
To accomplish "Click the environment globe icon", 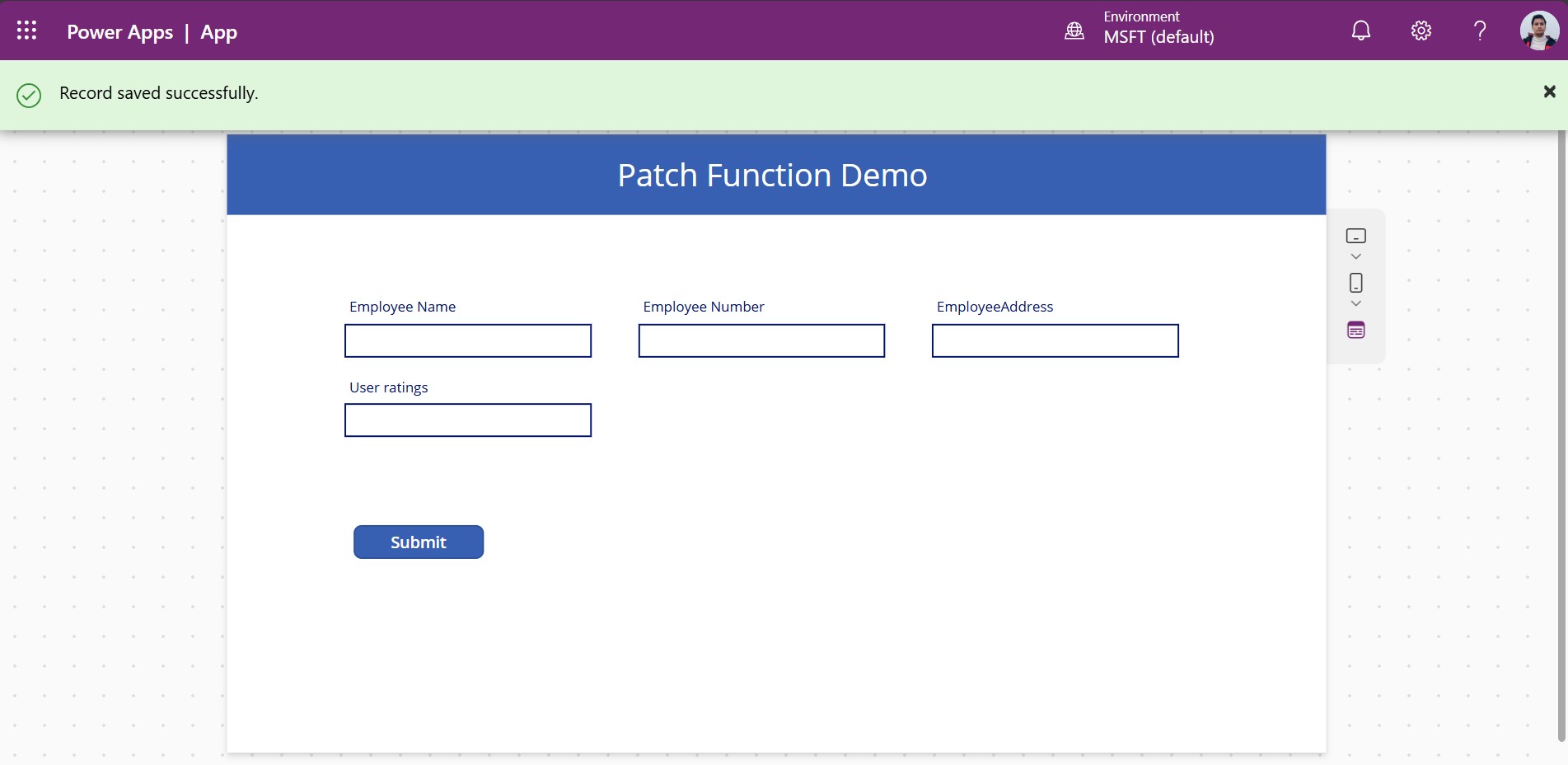I will point(1074,31).
